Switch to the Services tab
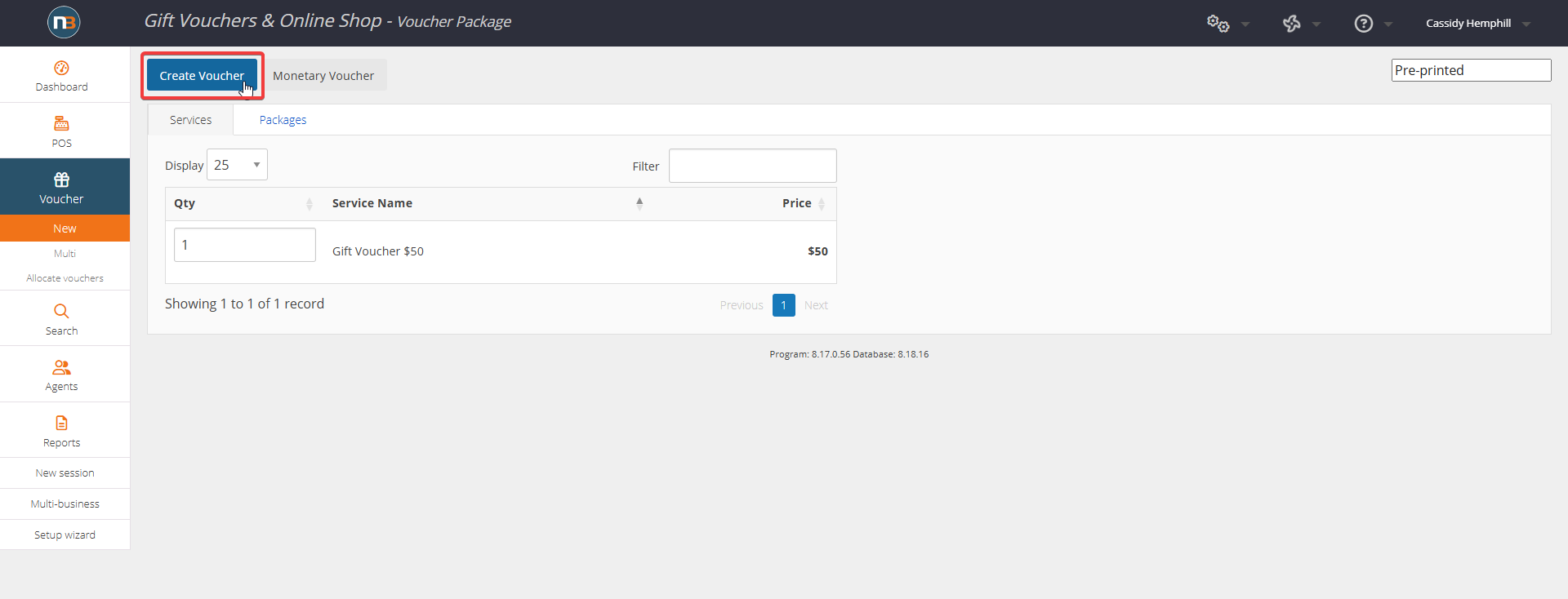Image resolution: width=1568 pixels, height=599 pixels. coord(190,120)
